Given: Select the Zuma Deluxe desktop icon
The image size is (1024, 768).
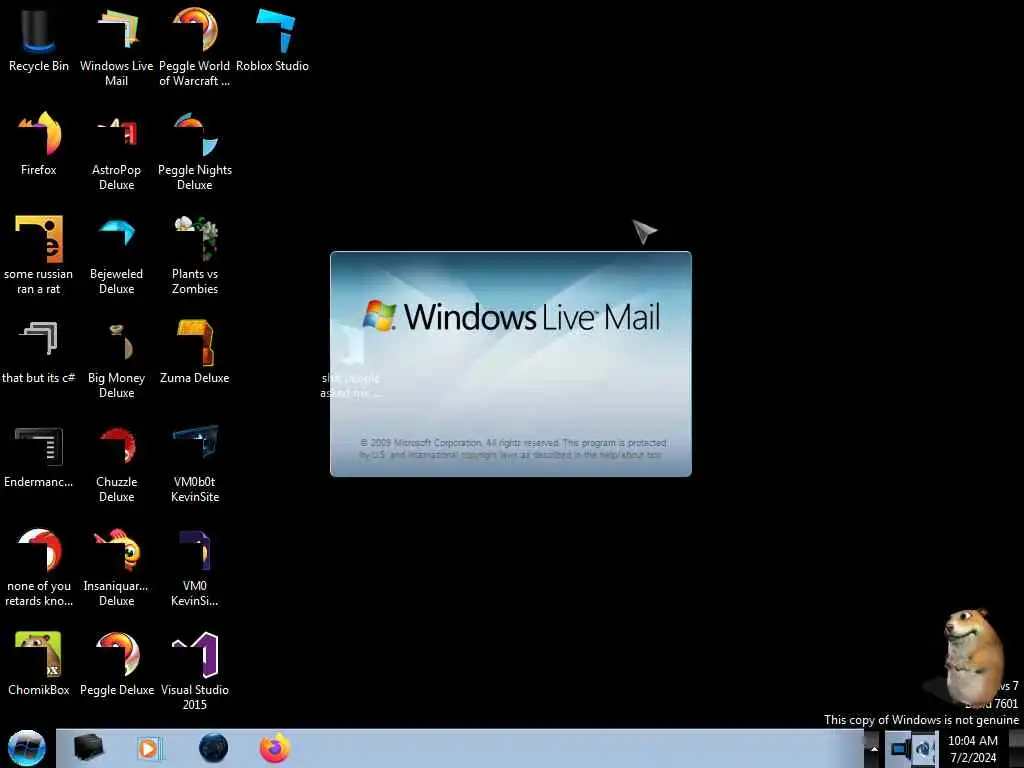Looking at the screenshot, I should [195, 352].
